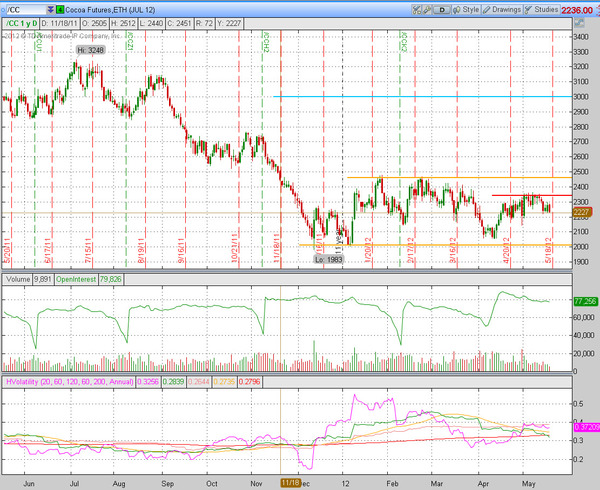Image resolution: width=600 pixels, height=490 pixels.
Task: Click the Sep label on time axis
Action: (167, 484)
